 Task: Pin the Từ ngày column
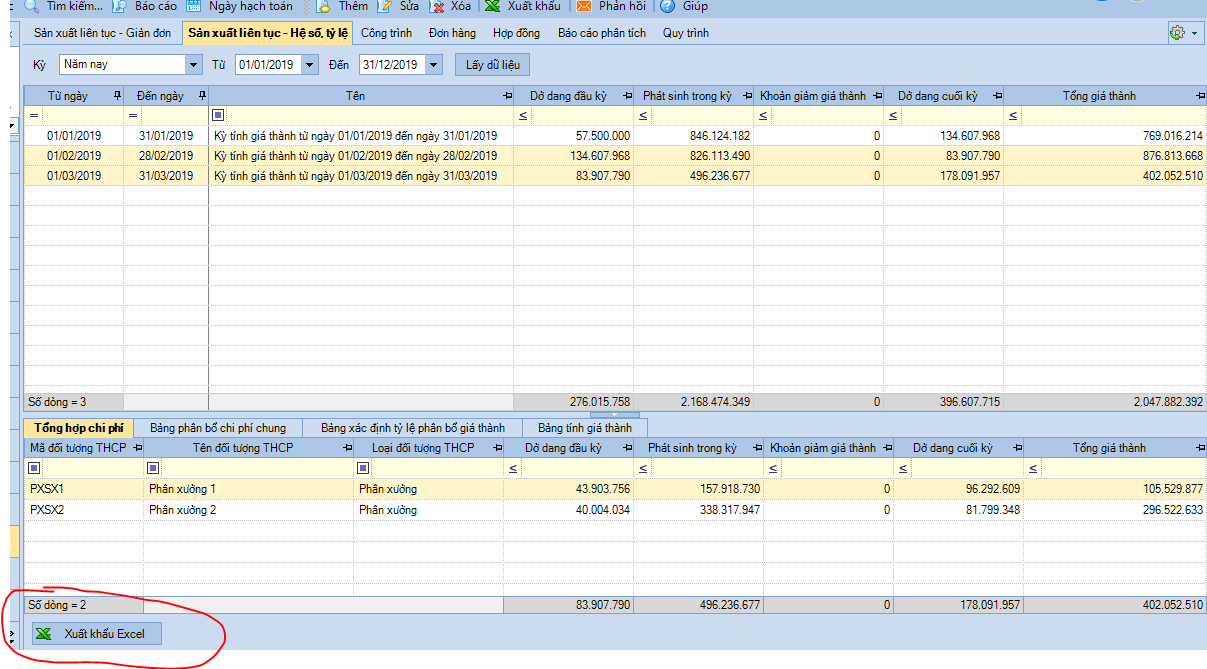(118, 96)
